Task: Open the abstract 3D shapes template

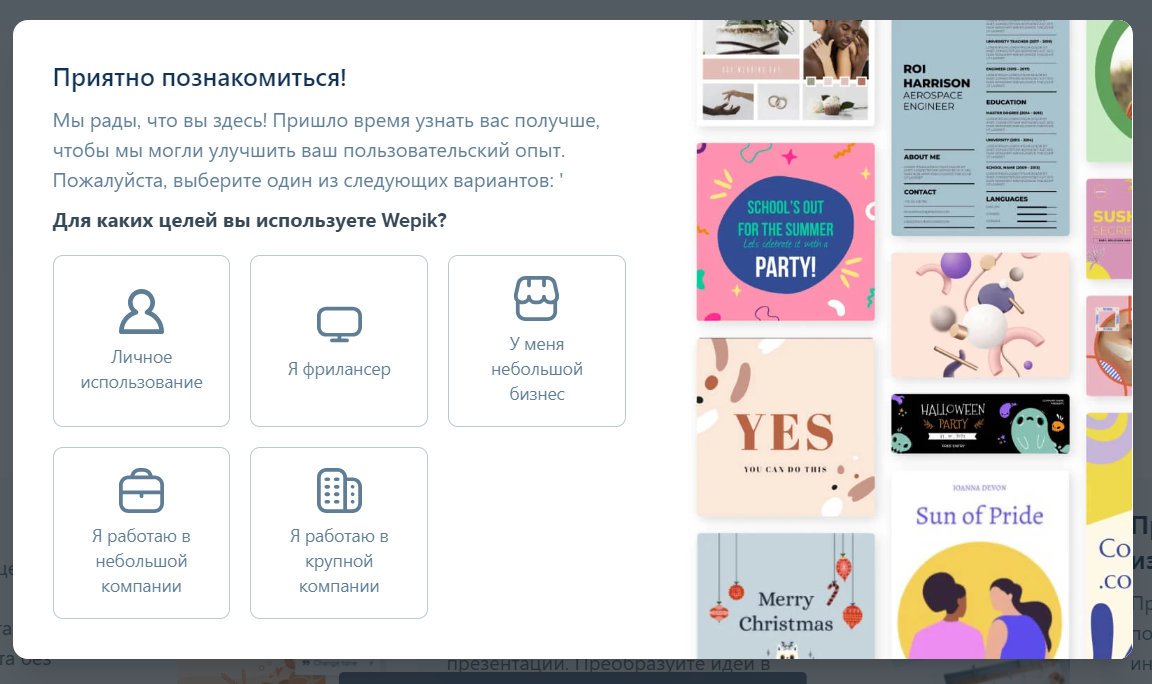Action: coord(980,315)
